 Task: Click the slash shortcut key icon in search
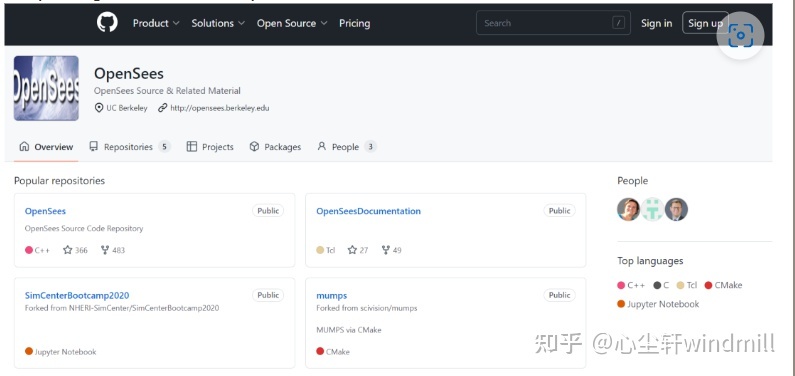pyautogui.click(x=618, y=23)
